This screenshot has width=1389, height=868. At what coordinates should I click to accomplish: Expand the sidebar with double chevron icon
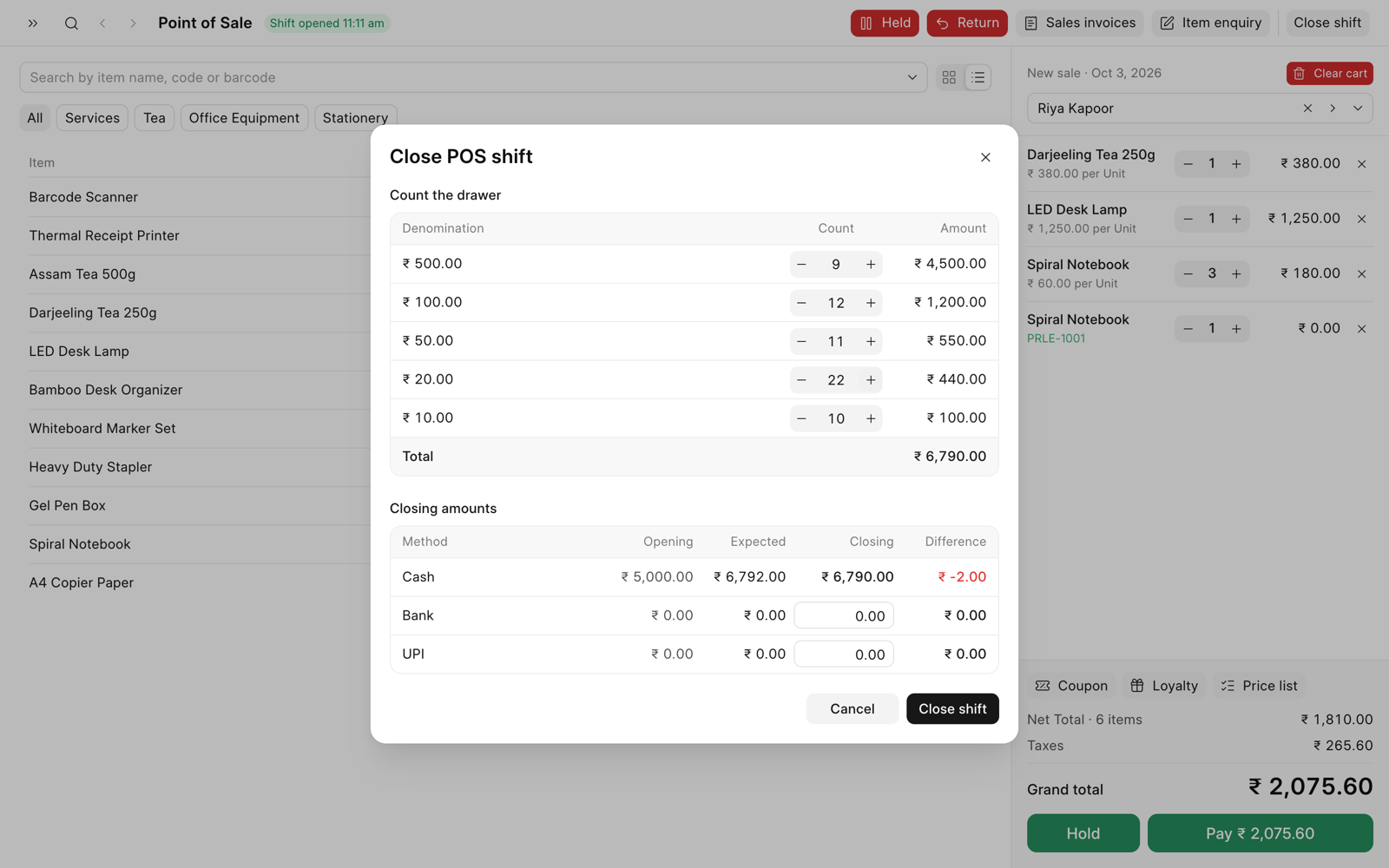[33, 23]
